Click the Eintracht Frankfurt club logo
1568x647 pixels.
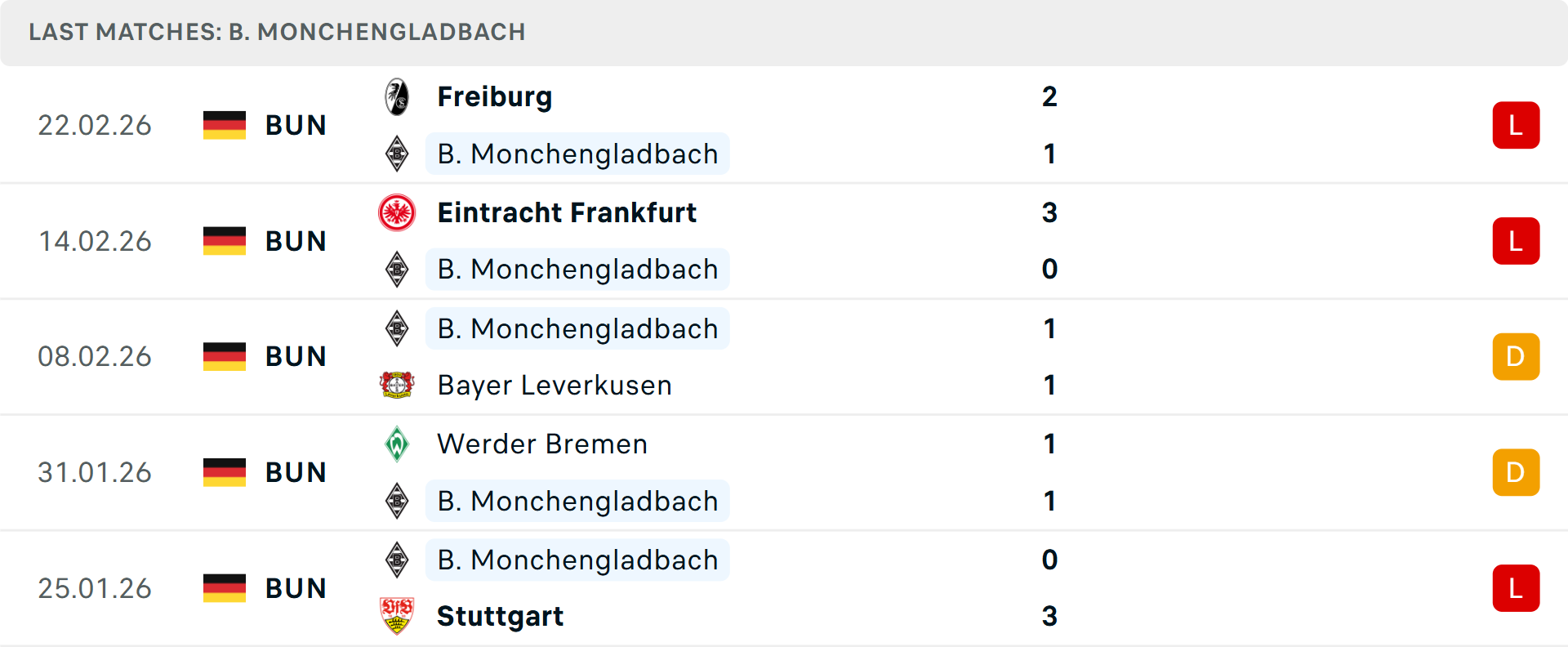(397, 212)
